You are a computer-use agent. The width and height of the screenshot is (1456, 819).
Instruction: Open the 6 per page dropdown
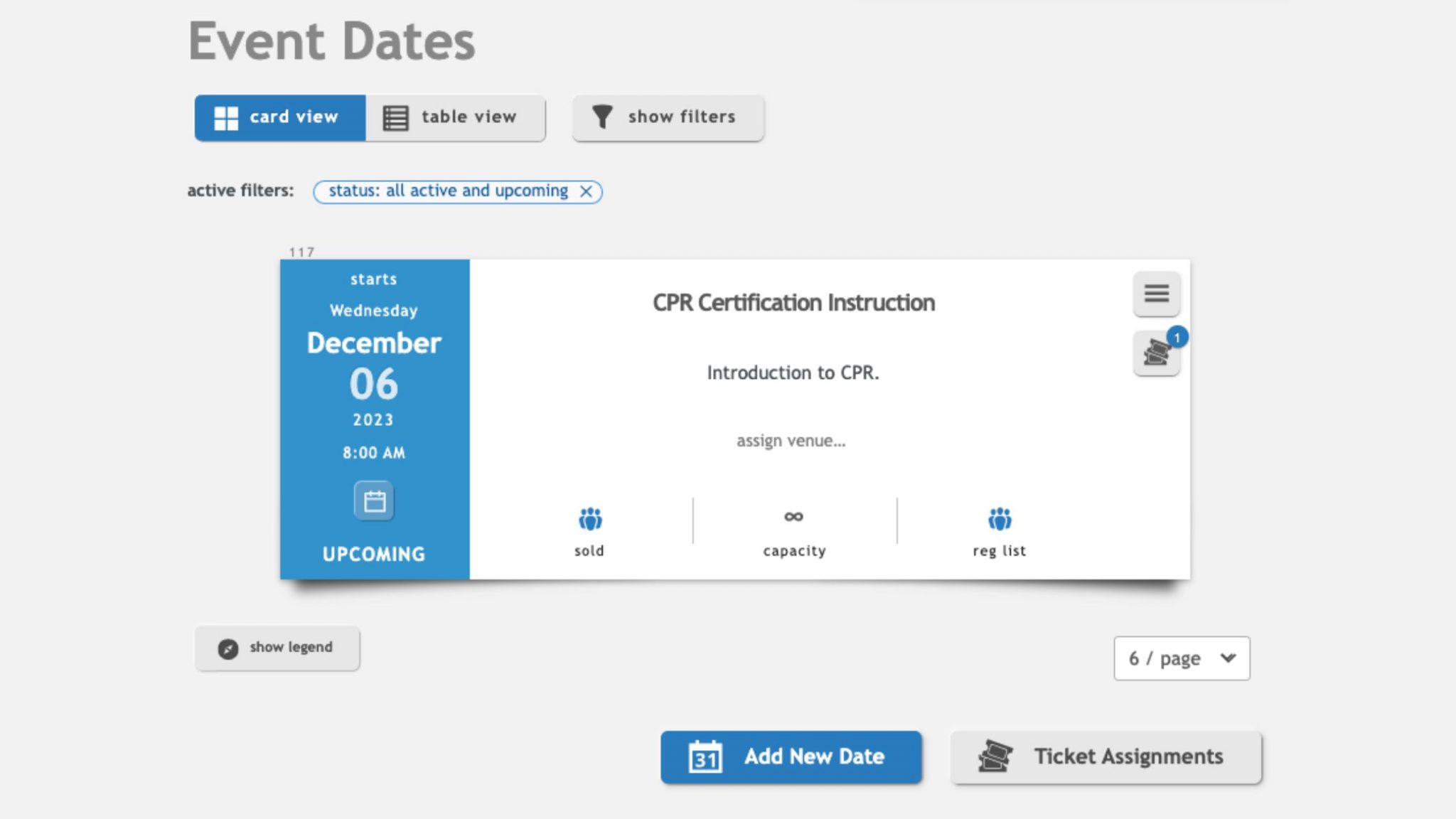1182,658
